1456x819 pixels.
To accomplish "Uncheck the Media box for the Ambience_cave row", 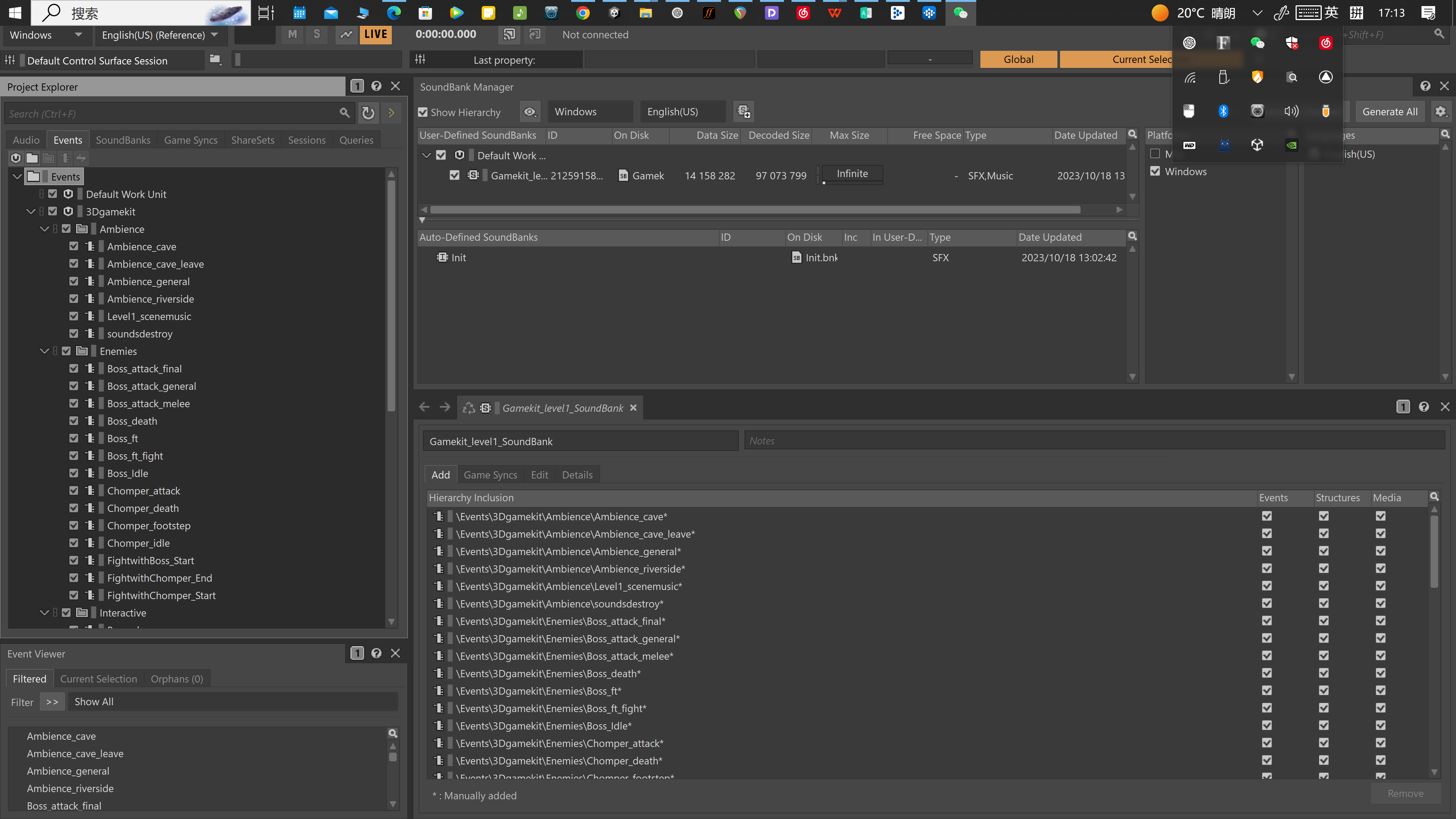I will [x=1380, y=516].
